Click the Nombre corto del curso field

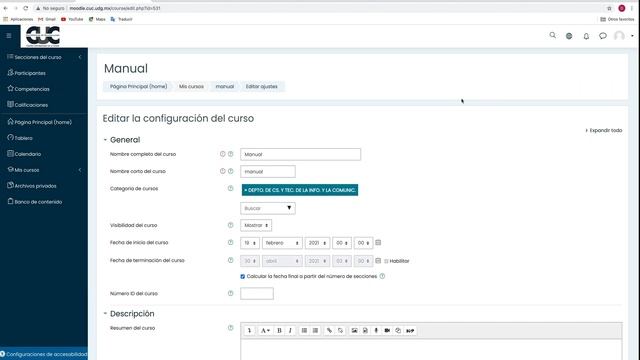268,171
